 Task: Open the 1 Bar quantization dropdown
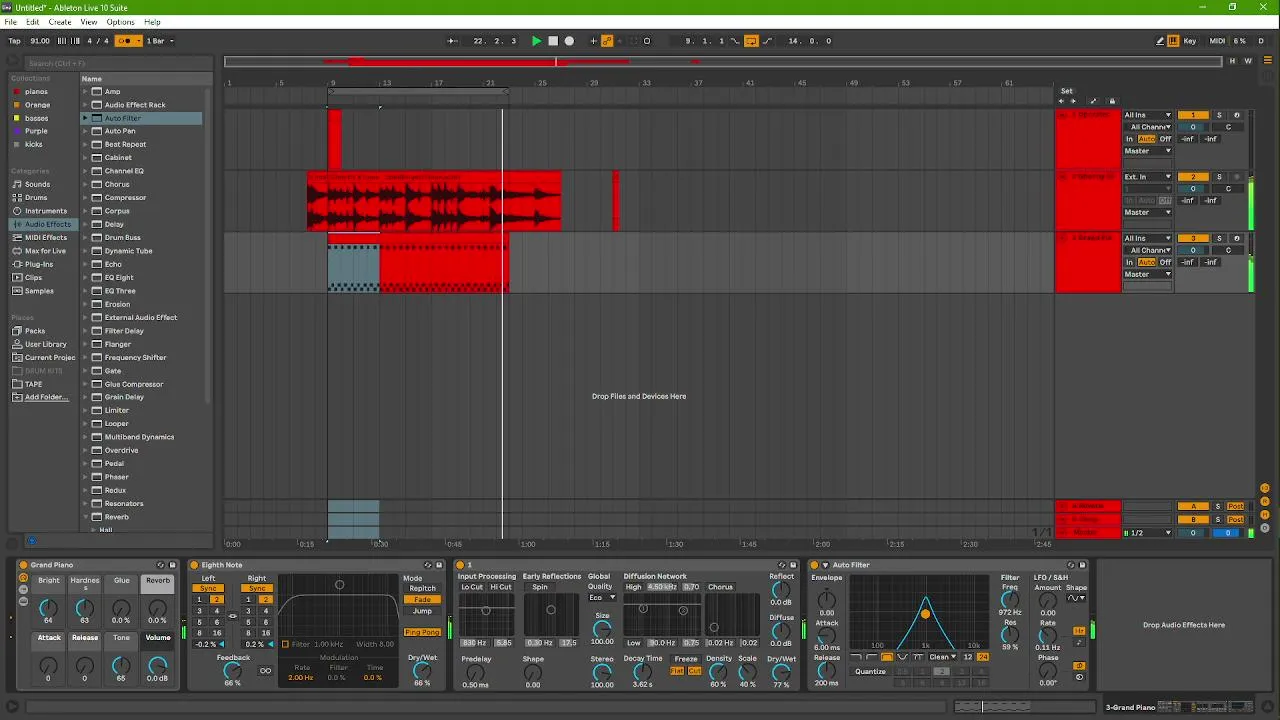click(159, 41)
